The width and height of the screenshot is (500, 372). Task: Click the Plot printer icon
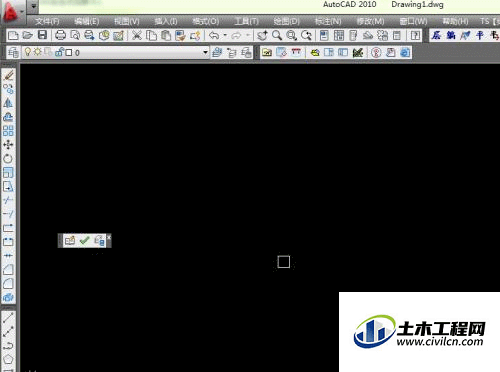coord(60,35)
